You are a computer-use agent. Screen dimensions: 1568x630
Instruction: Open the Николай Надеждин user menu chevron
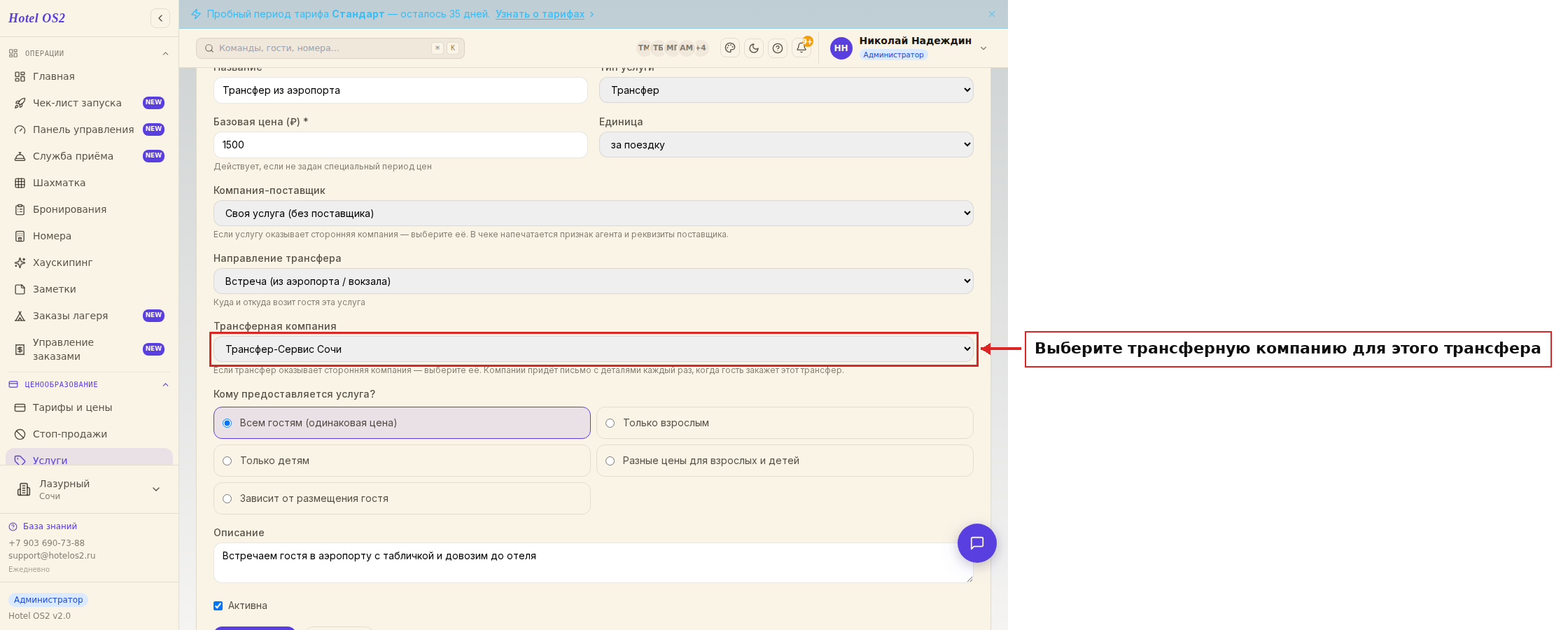983,48
